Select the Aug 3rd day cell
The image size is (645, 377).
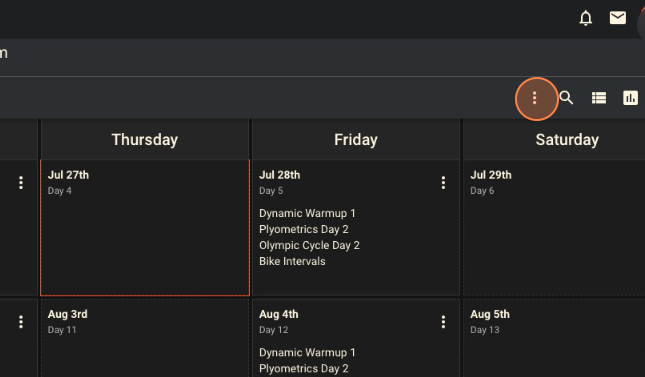pyautogui.click(x=145, y=338)
